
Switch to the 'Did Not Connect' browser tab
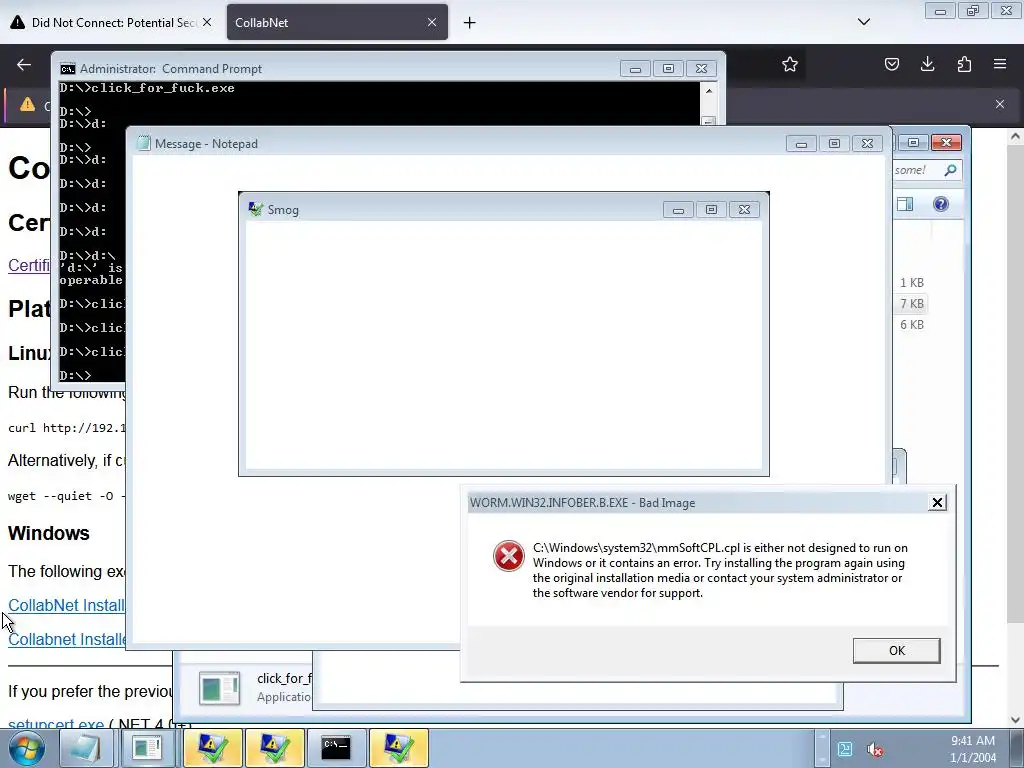tap(114, 22)
